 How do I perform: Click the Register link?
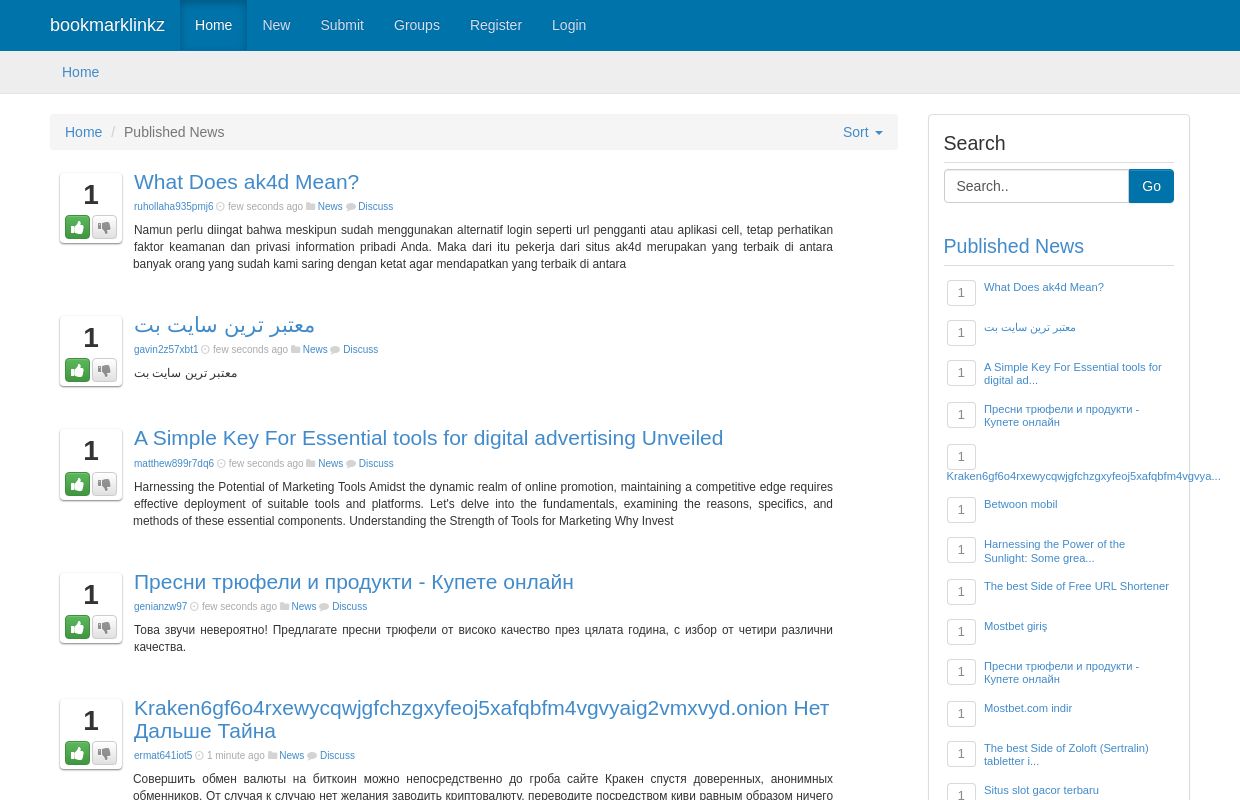point(495,25)
